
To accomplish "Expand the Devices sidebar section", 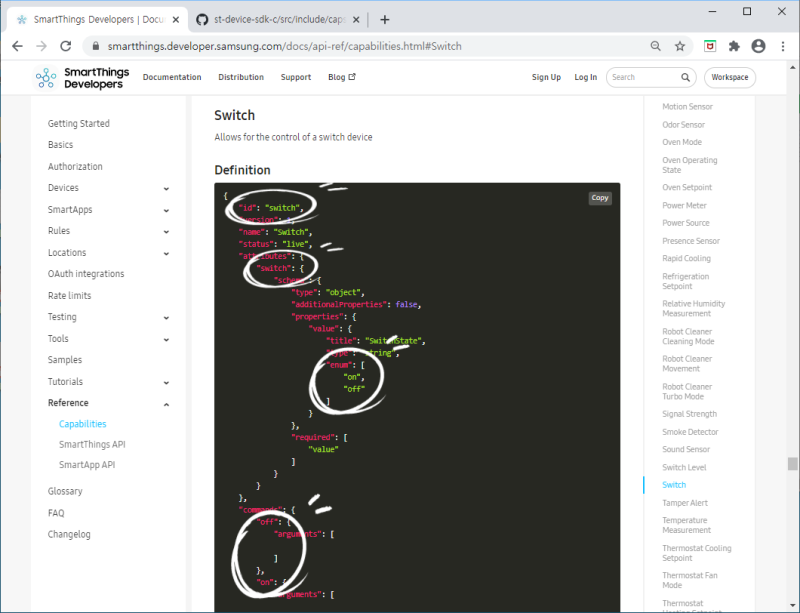I will [166, 188].
